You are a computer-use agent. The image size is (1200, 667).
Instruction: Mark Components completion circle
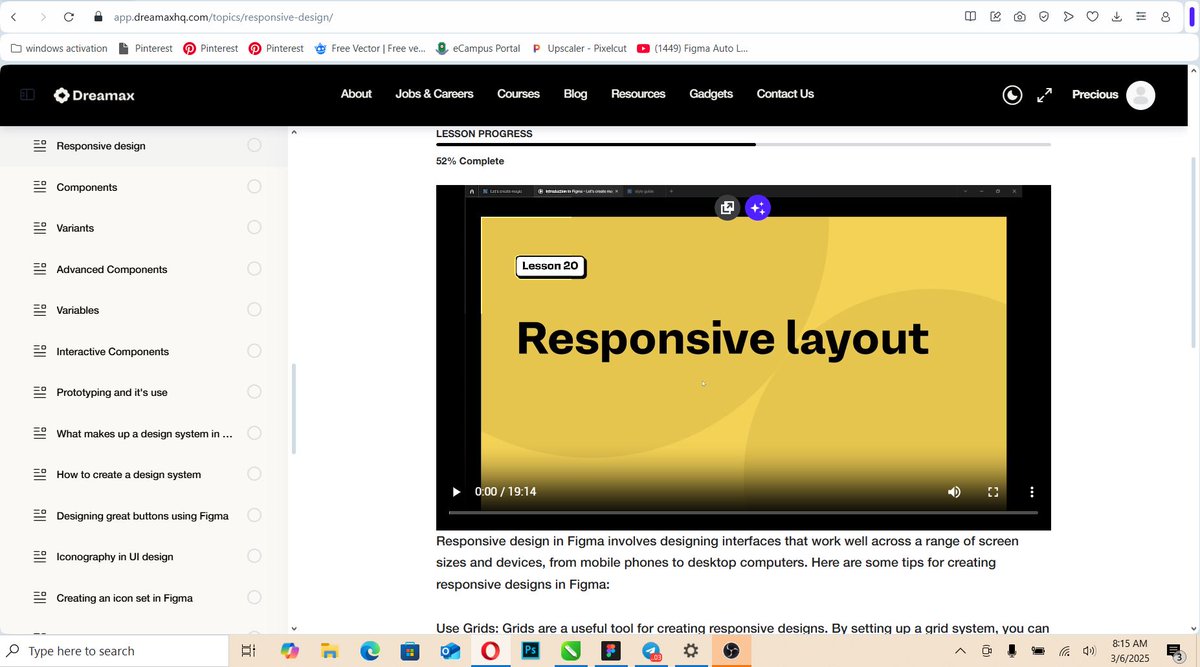254,186
